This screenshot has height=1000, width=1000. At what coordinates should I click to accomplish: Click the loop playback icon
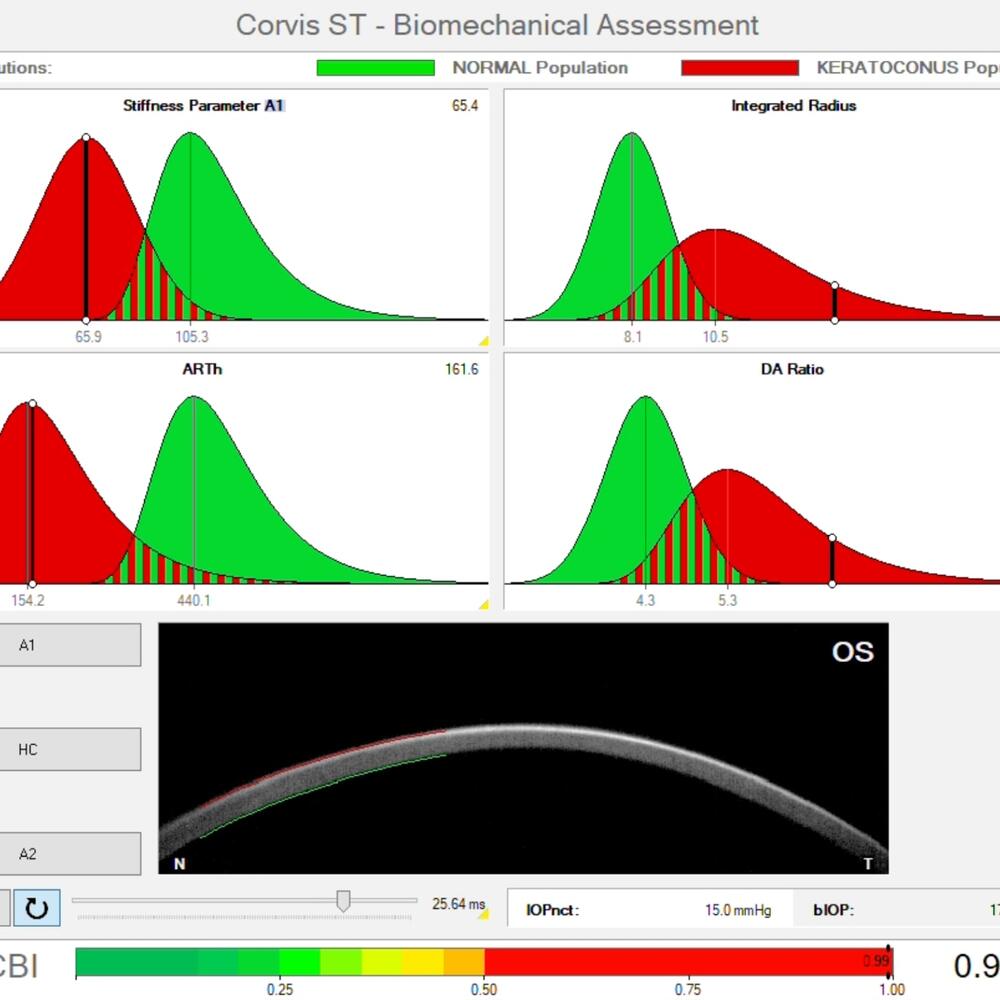click(36, 908)
